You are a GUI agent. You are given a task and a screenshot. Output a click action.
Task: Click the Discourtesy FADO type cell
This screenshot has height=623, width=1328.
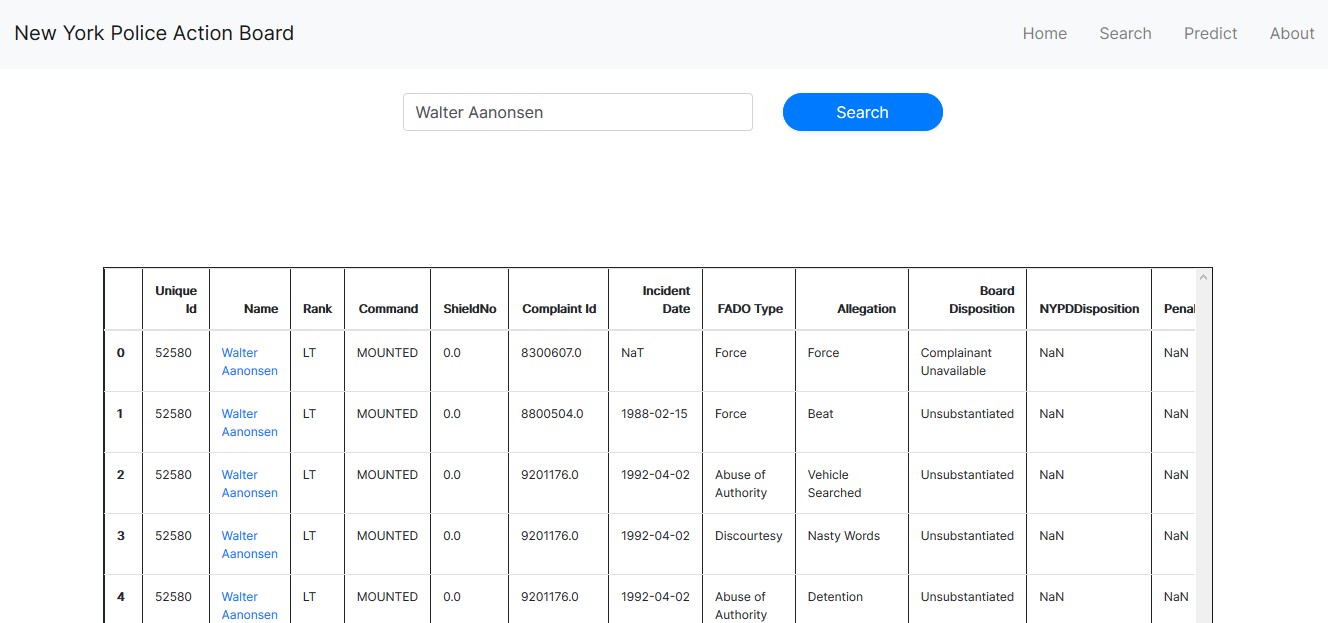point(749,544)
